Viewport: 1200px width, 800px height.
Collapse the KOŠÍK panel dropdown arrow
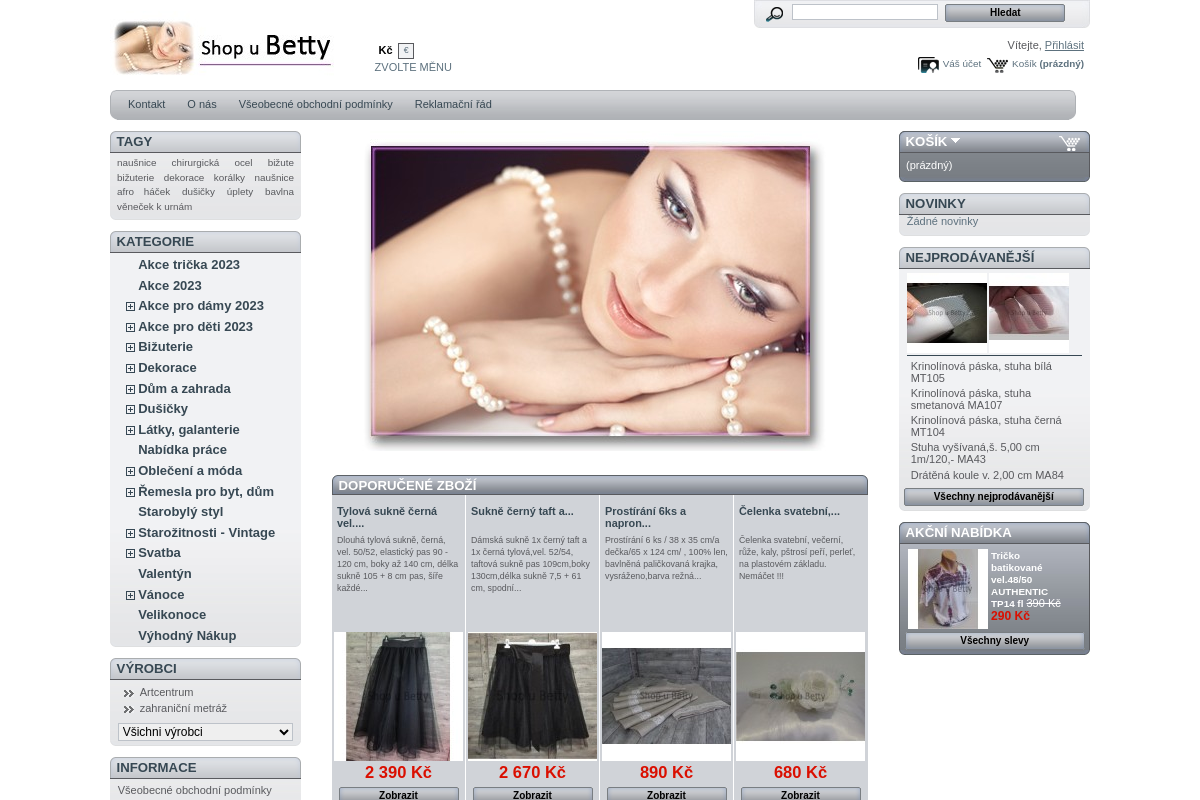pos(957,142)
